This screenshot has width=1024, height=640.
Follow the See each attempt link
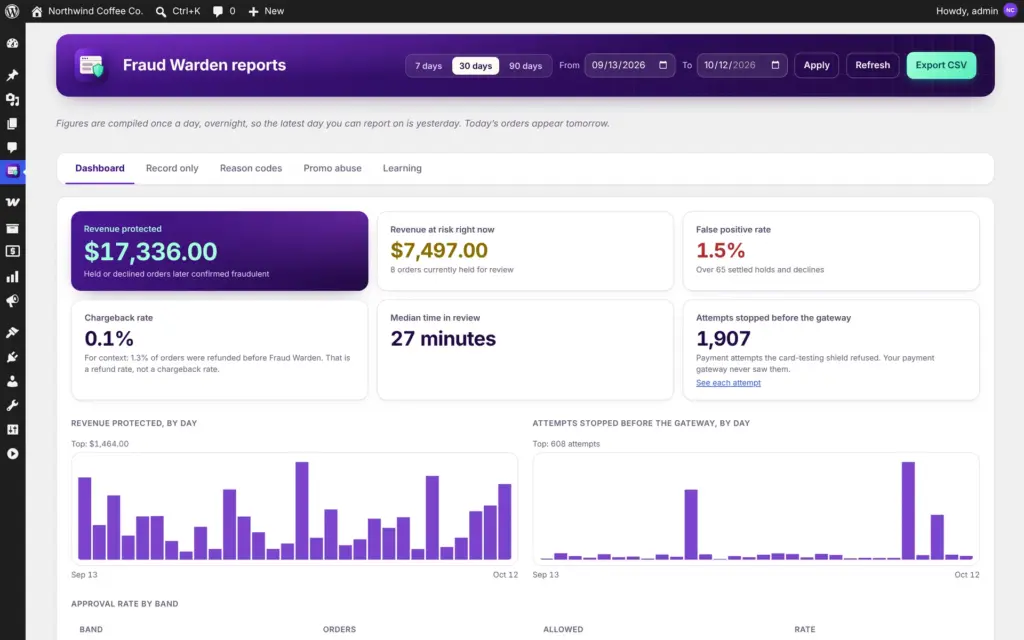coord(728,383)
